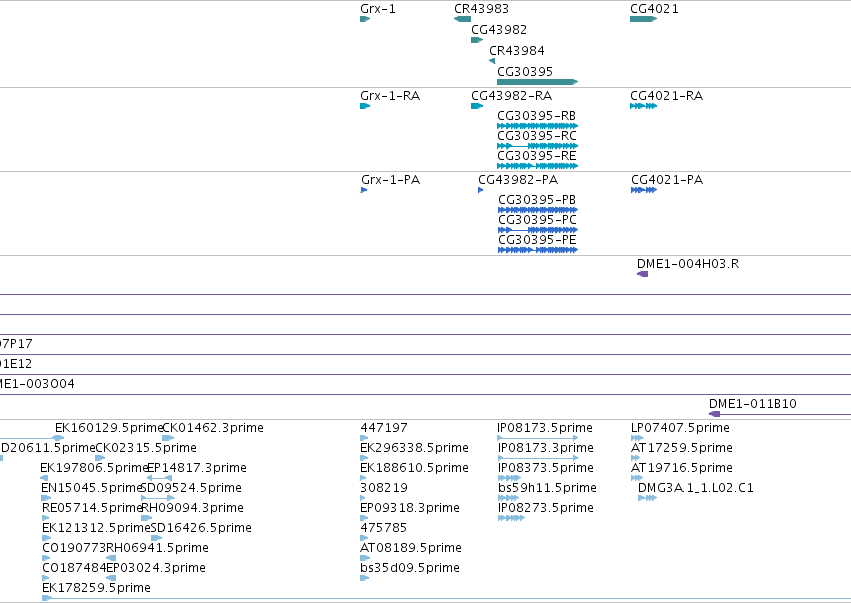Viewport: 851px width, 603px height.
Task: Open the Grx-1-RA transcript label
Action: 390,96
